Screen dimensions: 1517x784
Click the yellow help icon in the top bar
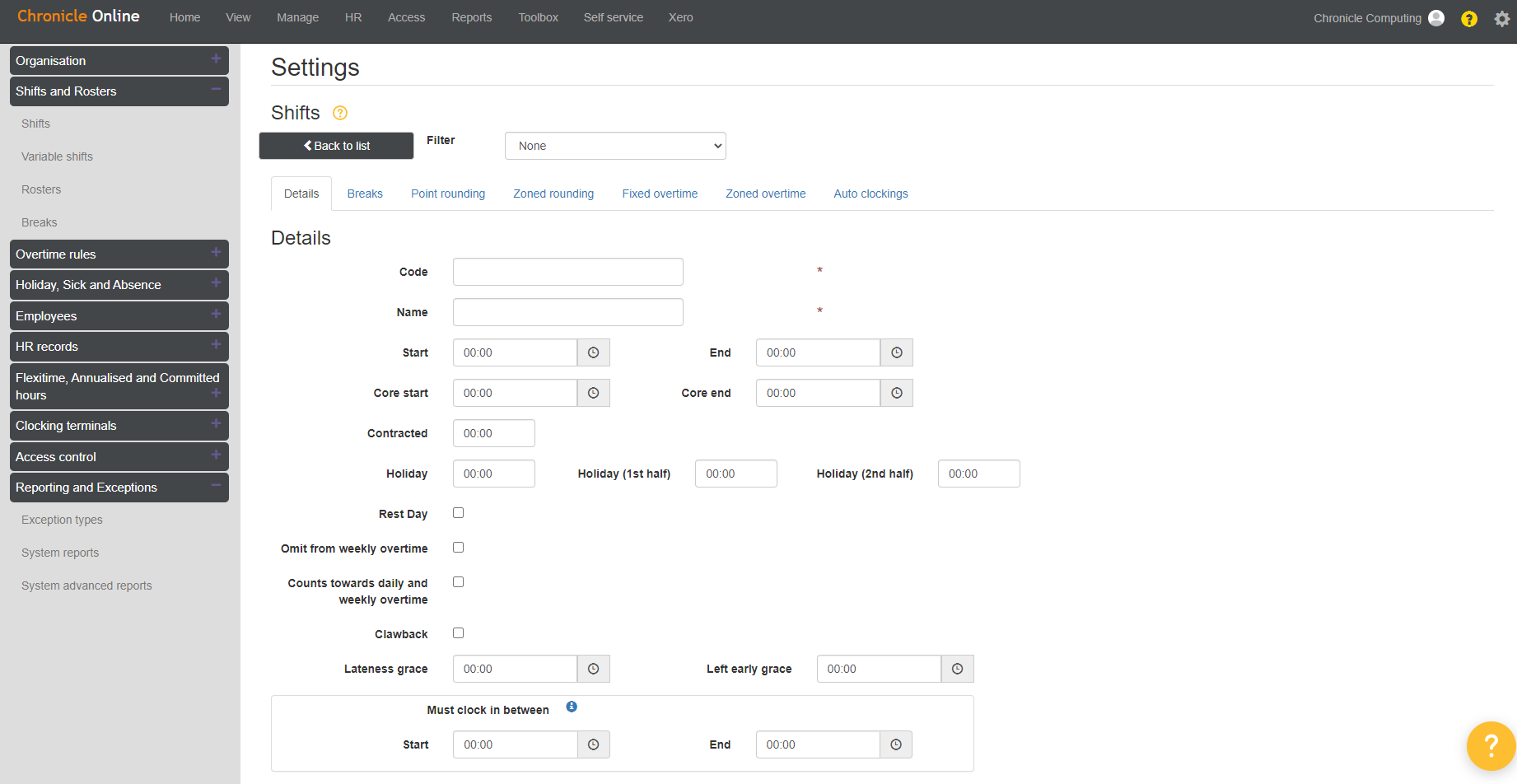click(1469, 18)
